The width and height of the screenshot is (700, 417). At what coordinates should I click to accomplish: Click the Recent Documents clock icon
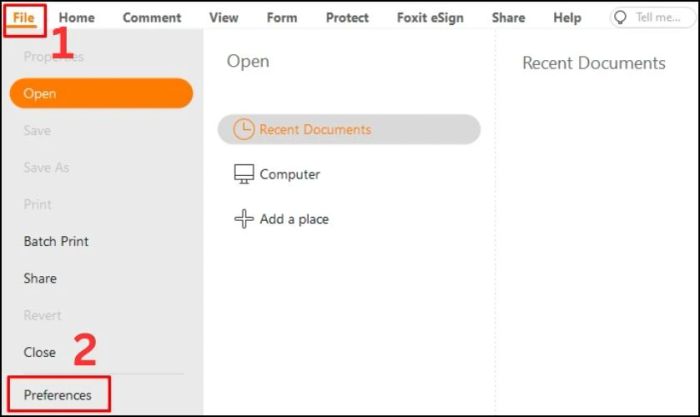coord(244,129)
